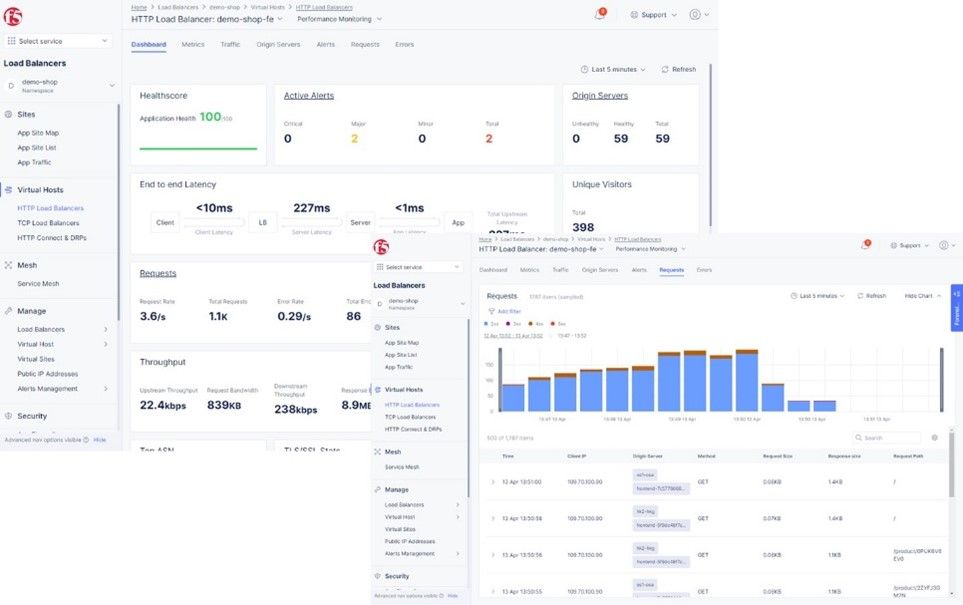
Task: Open the Last 5 minutes time range dropdown
Action: pos(613,69)
